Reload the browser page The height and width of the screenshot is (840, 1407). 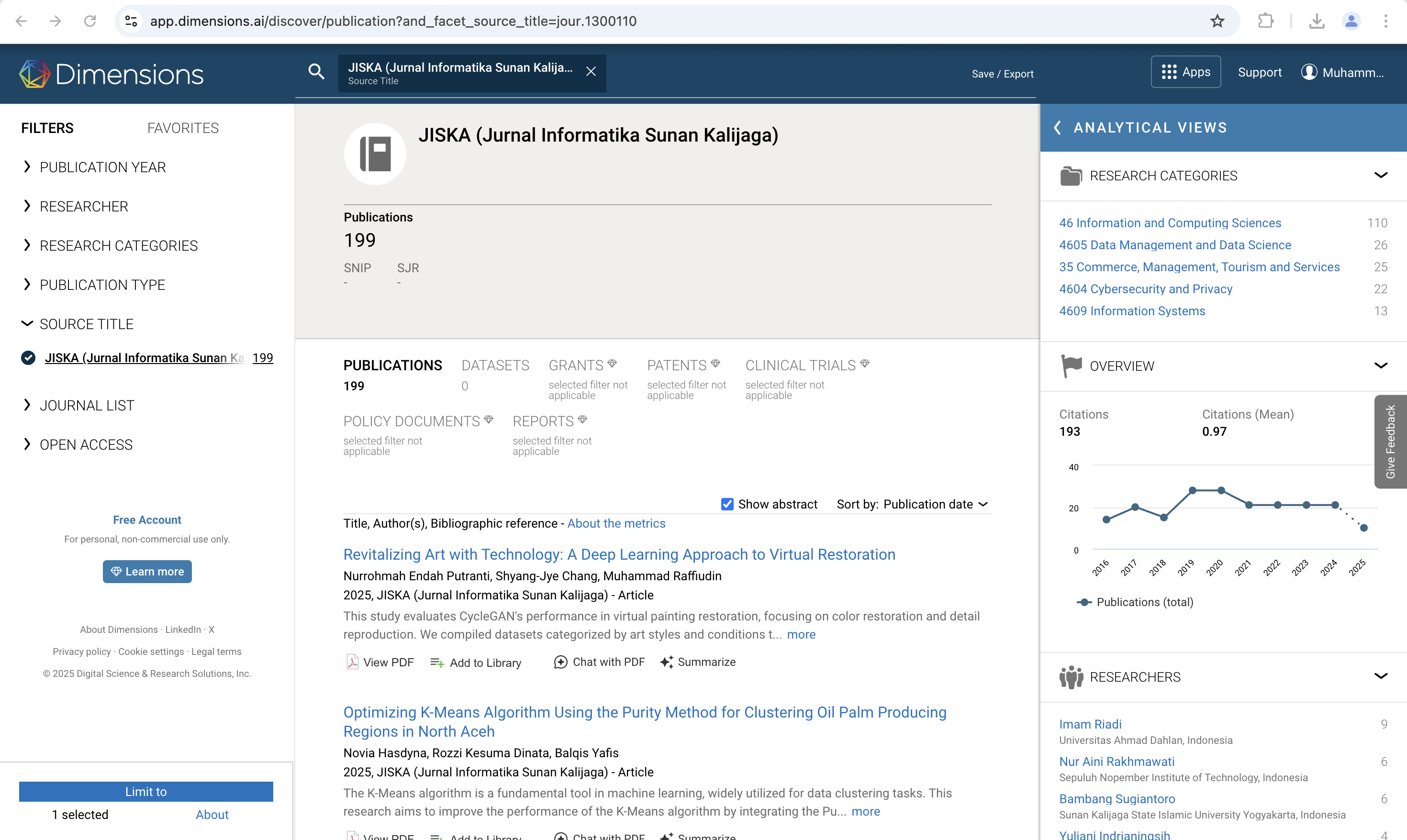tap(90, 22)
